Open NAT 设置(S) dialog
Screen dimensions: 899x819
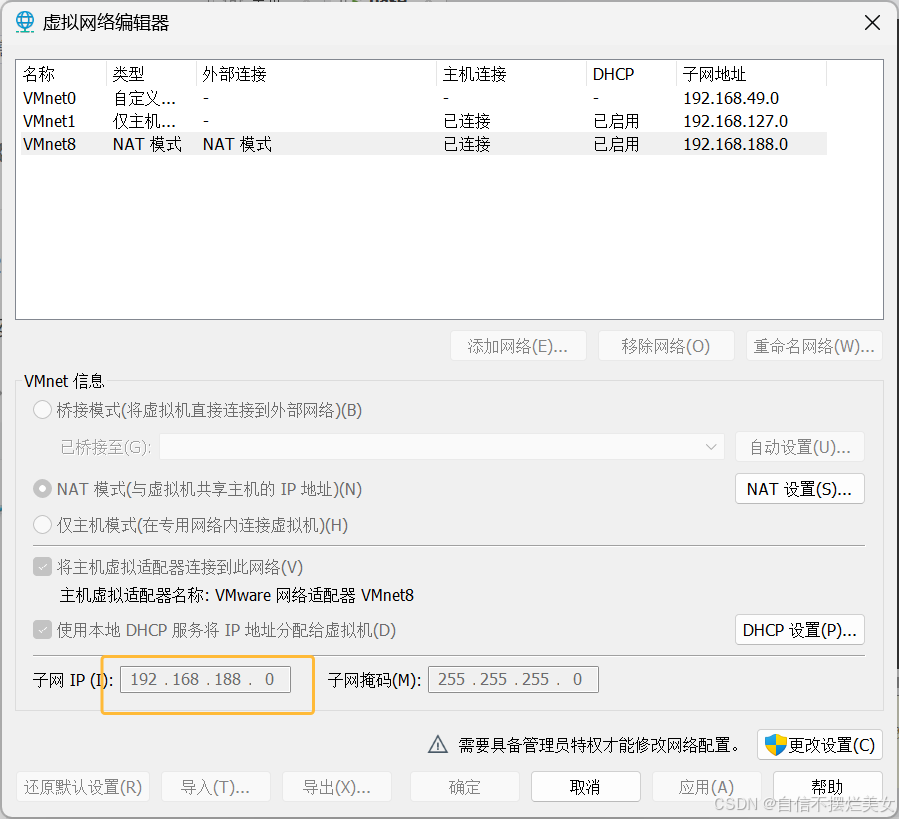(800, 489)
